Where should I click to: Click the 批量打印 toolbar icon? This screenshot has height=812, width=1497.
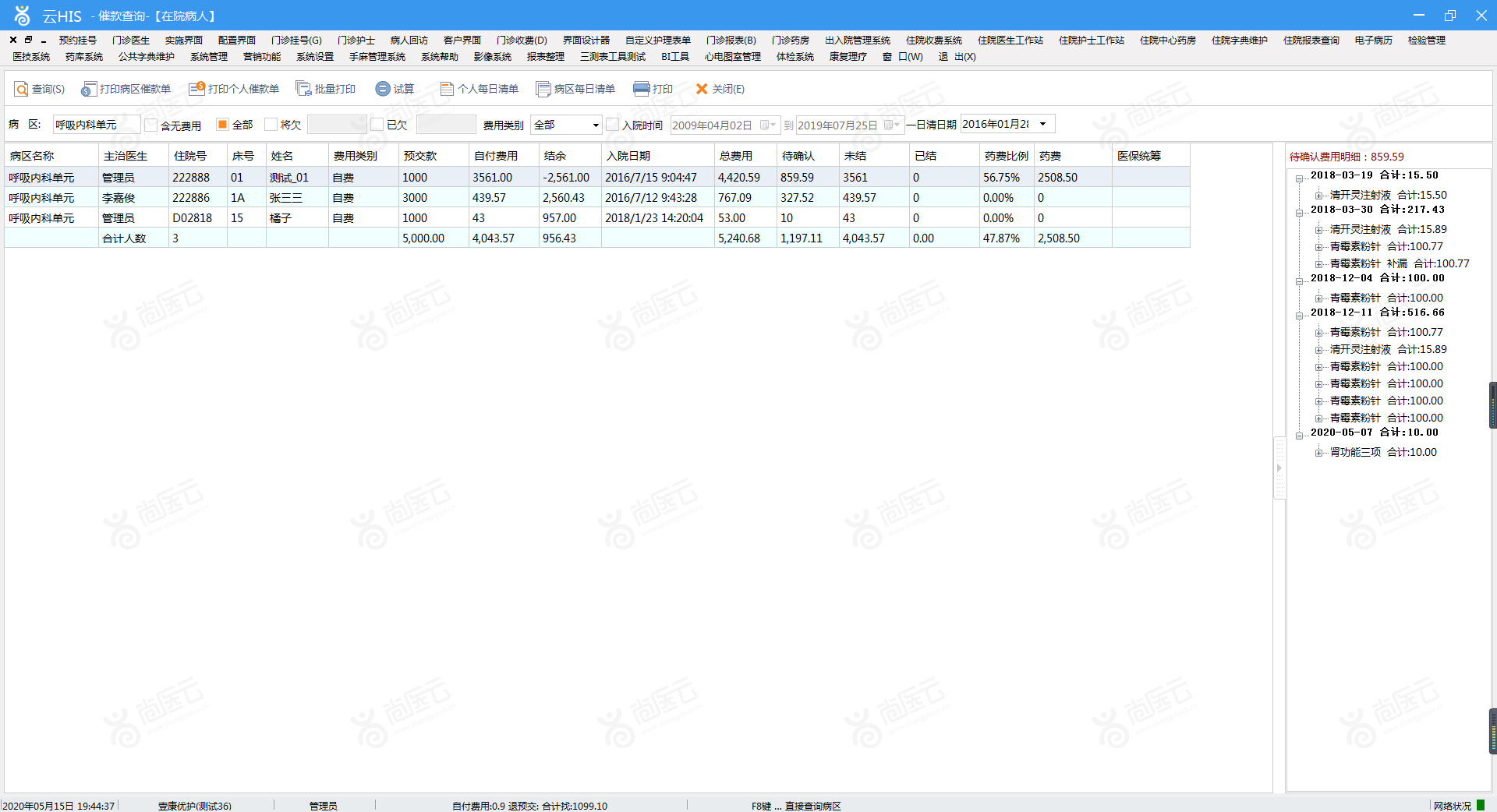coord(303,89)
